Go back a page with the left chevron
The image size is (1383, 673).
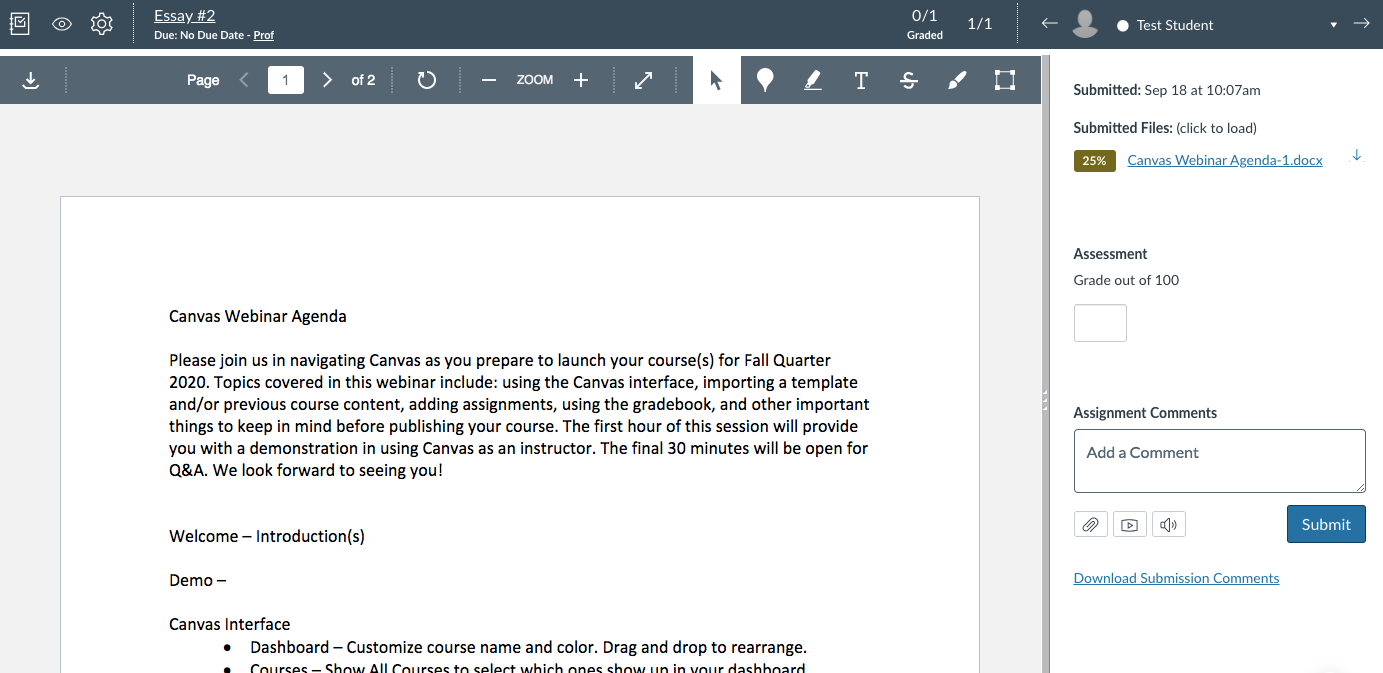coord(243,79)
